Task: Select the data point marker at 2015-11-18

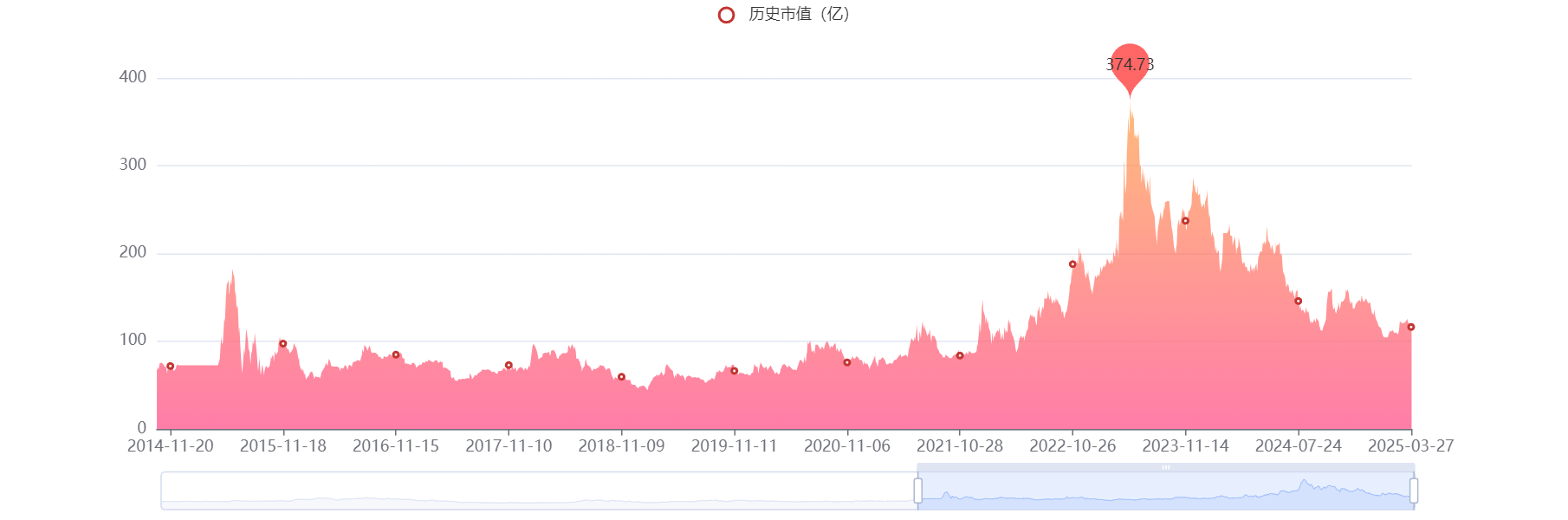Action: tap(282, 344)
